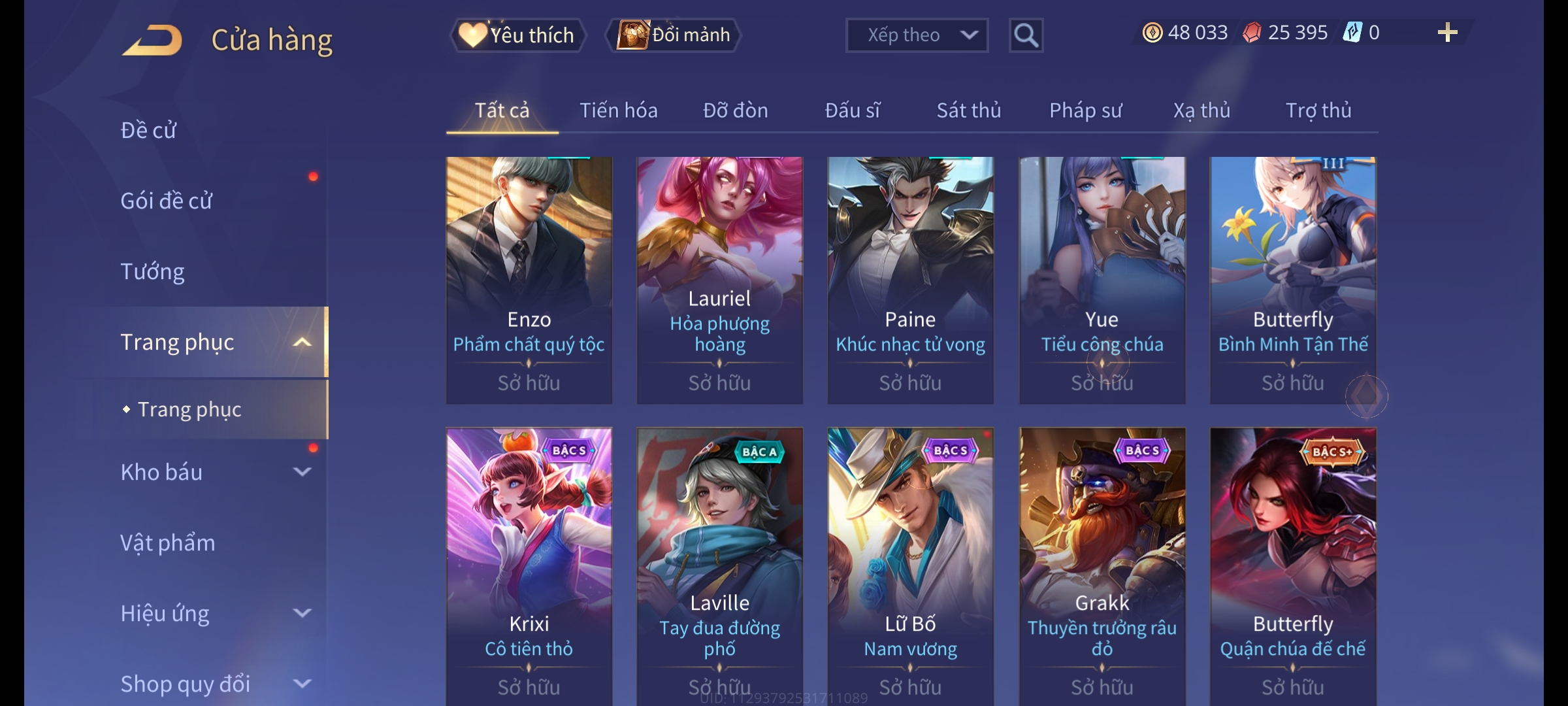
Task: Select the Pháp sư tab
Action: point(1085,110)
